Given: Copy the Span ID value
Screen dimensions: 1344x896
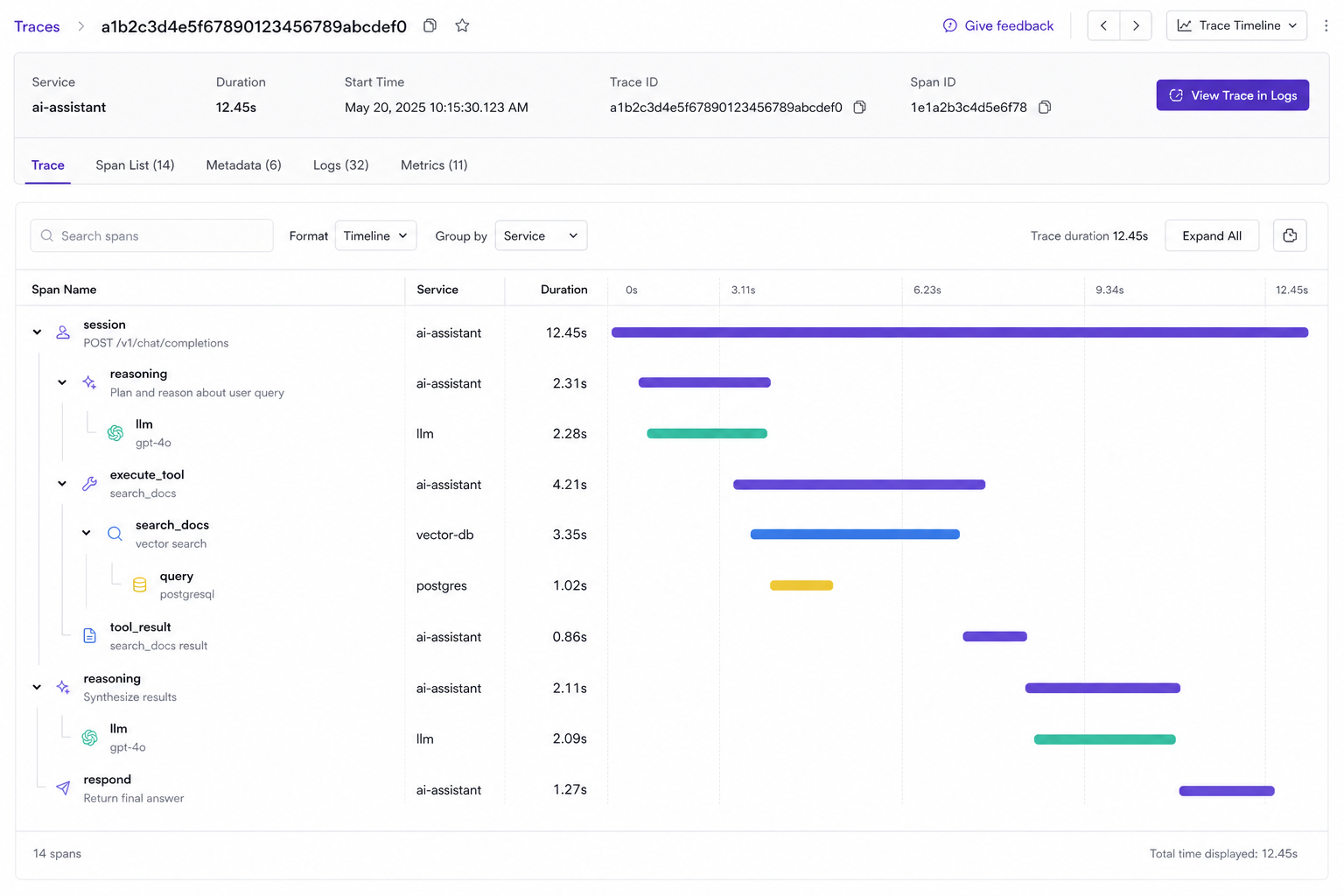Looking at the screenshot, I should (1044, 108).
